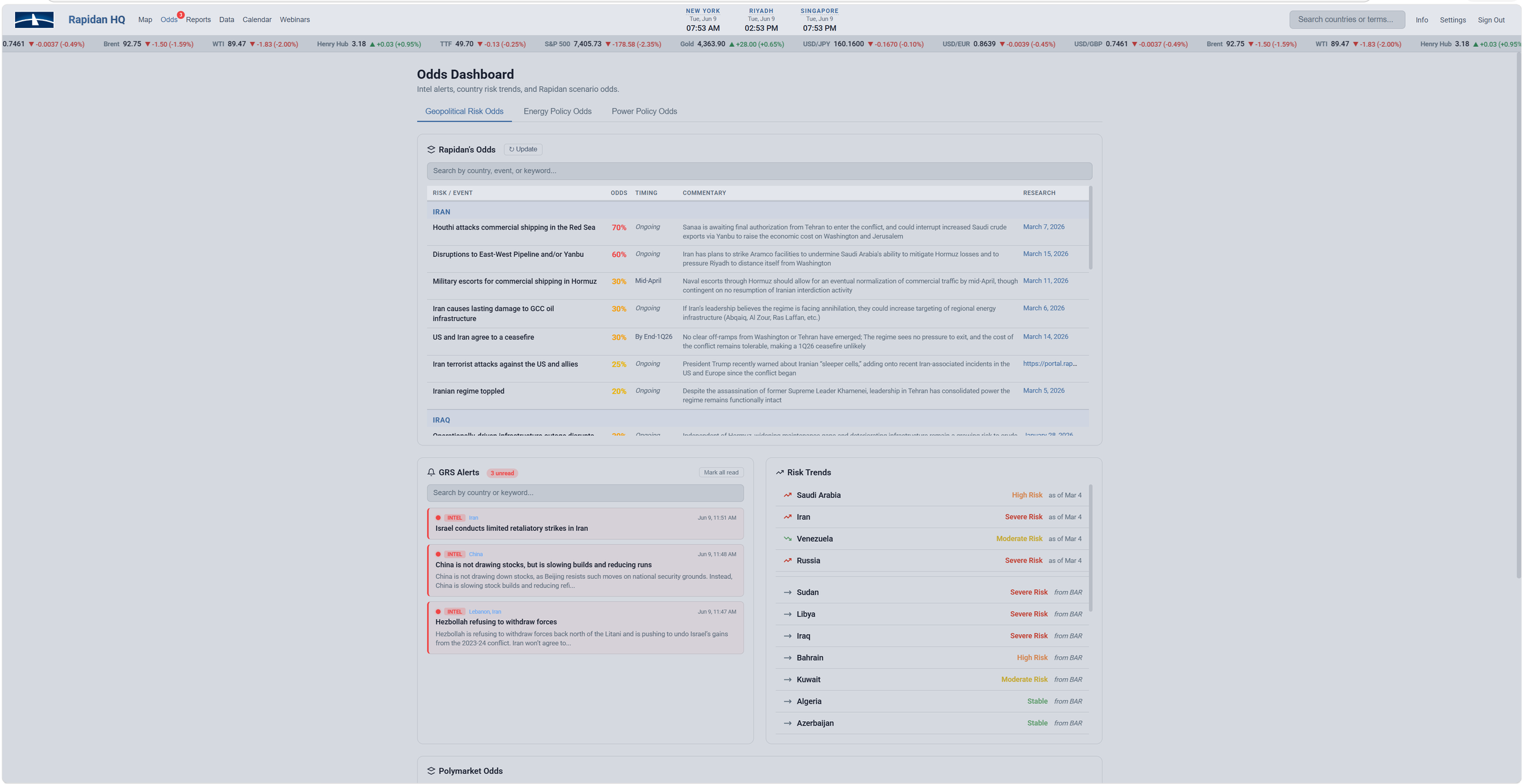Image resolution: width=1522 pixels, height=784 pixels.
Task: Open the March 11, 2026 research link
Action: coord(1045,281)
